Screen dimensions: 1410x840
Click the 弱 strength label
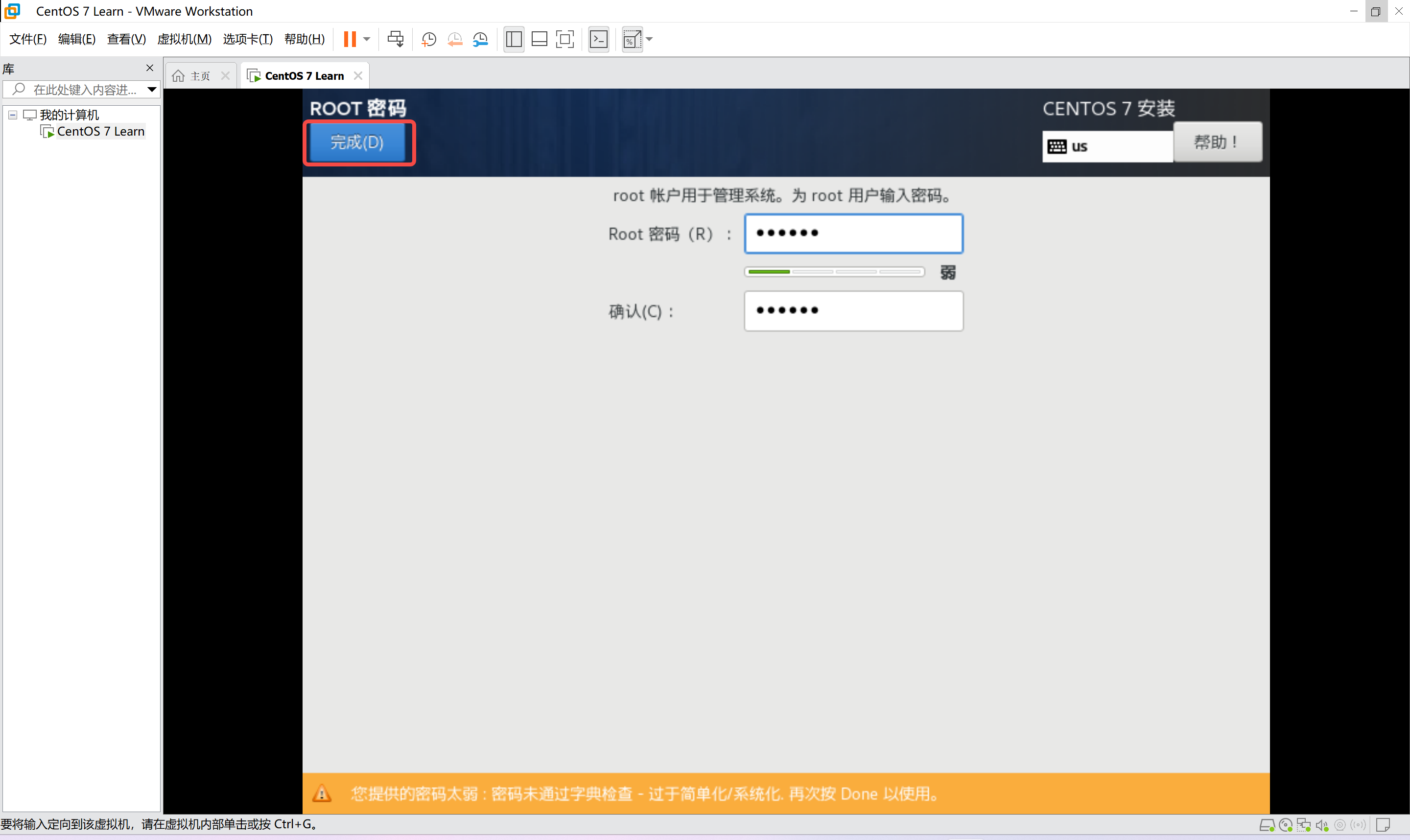click(947, 272)
